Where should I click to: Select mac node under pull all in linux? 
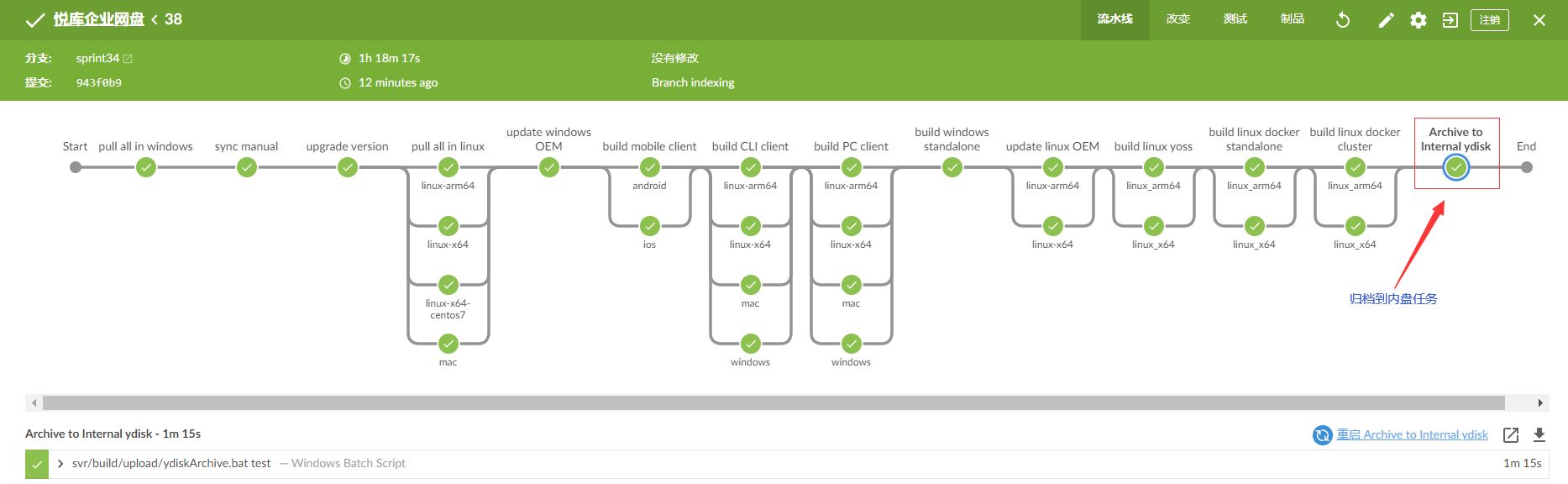(x=448, y=344)
